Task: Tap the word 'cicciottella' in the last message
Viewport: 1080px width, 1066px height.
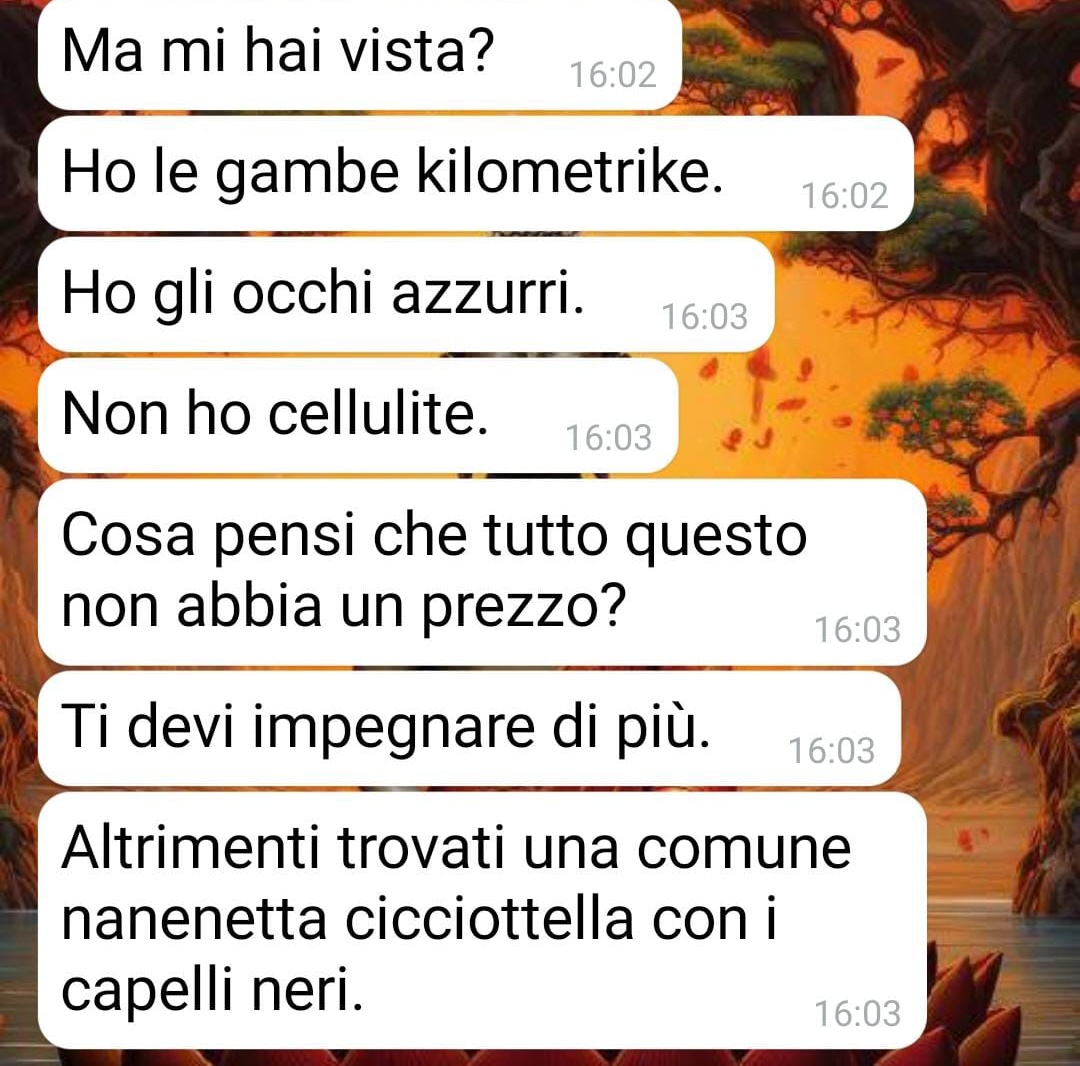Action: pyautogui.click(x=489, y=919)
